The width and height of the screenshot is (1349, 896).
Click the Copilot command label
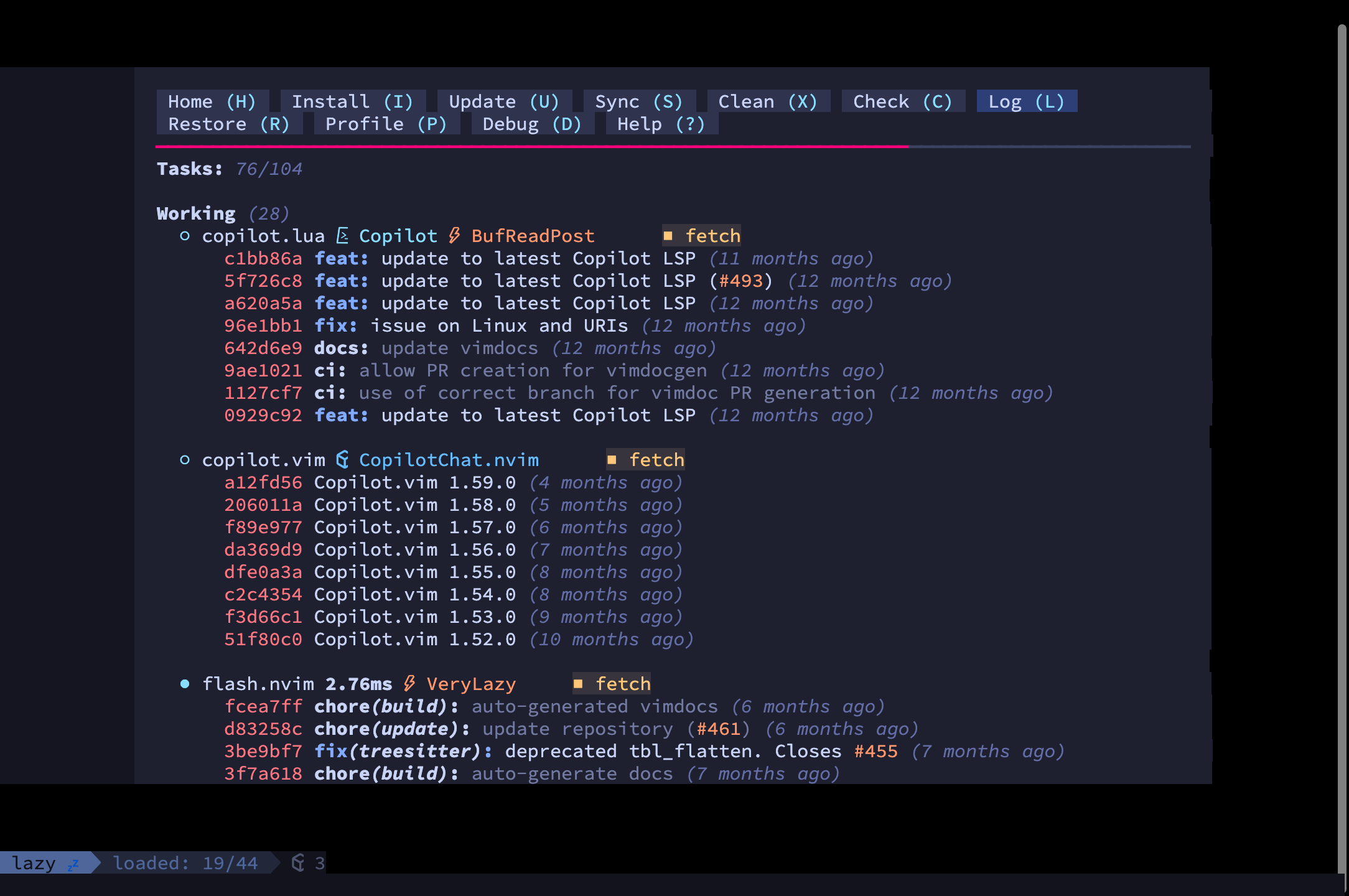coord(398,236)
